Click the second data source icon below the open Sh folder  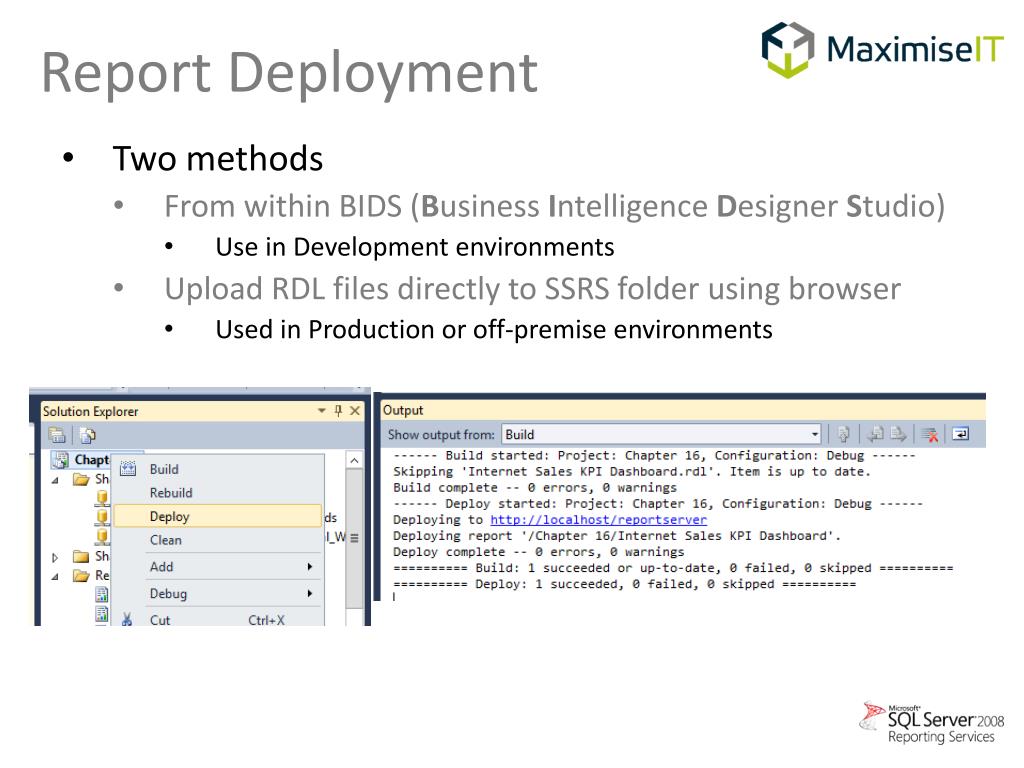[x=102, y=518]
